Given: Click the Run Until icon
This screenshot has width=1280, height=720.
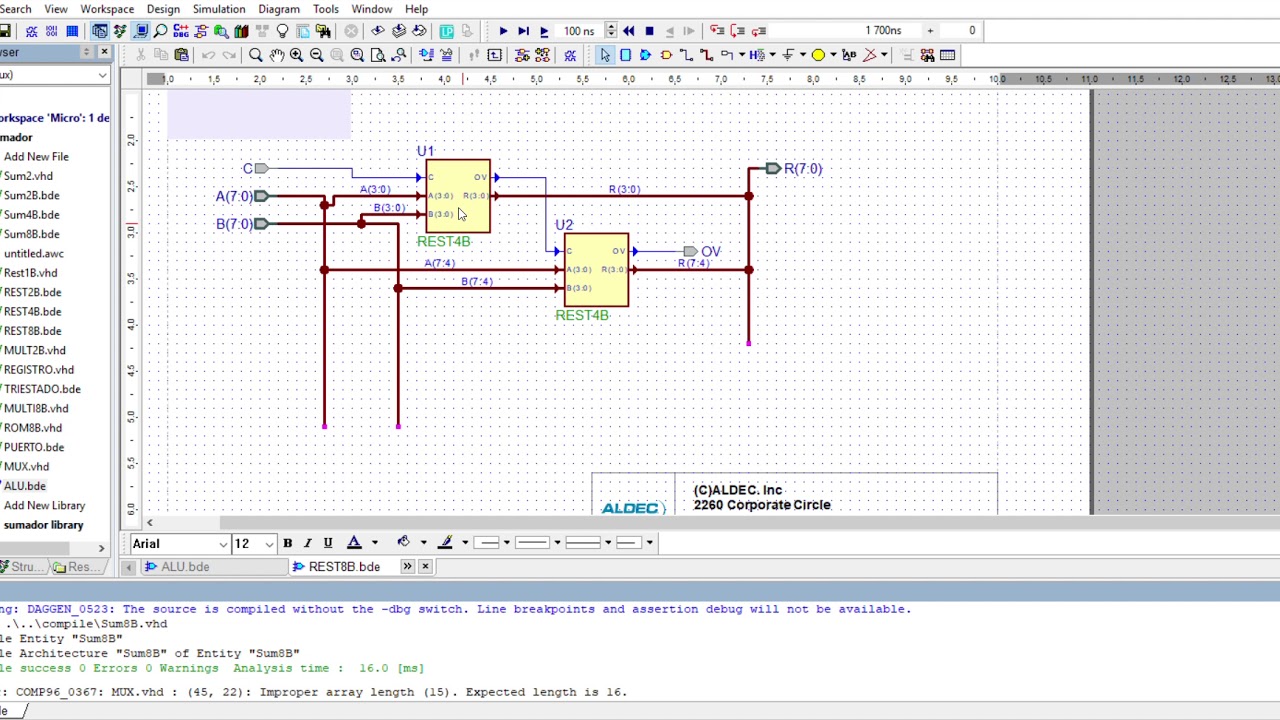Looking at the screenshot, I should coord(523,31).
